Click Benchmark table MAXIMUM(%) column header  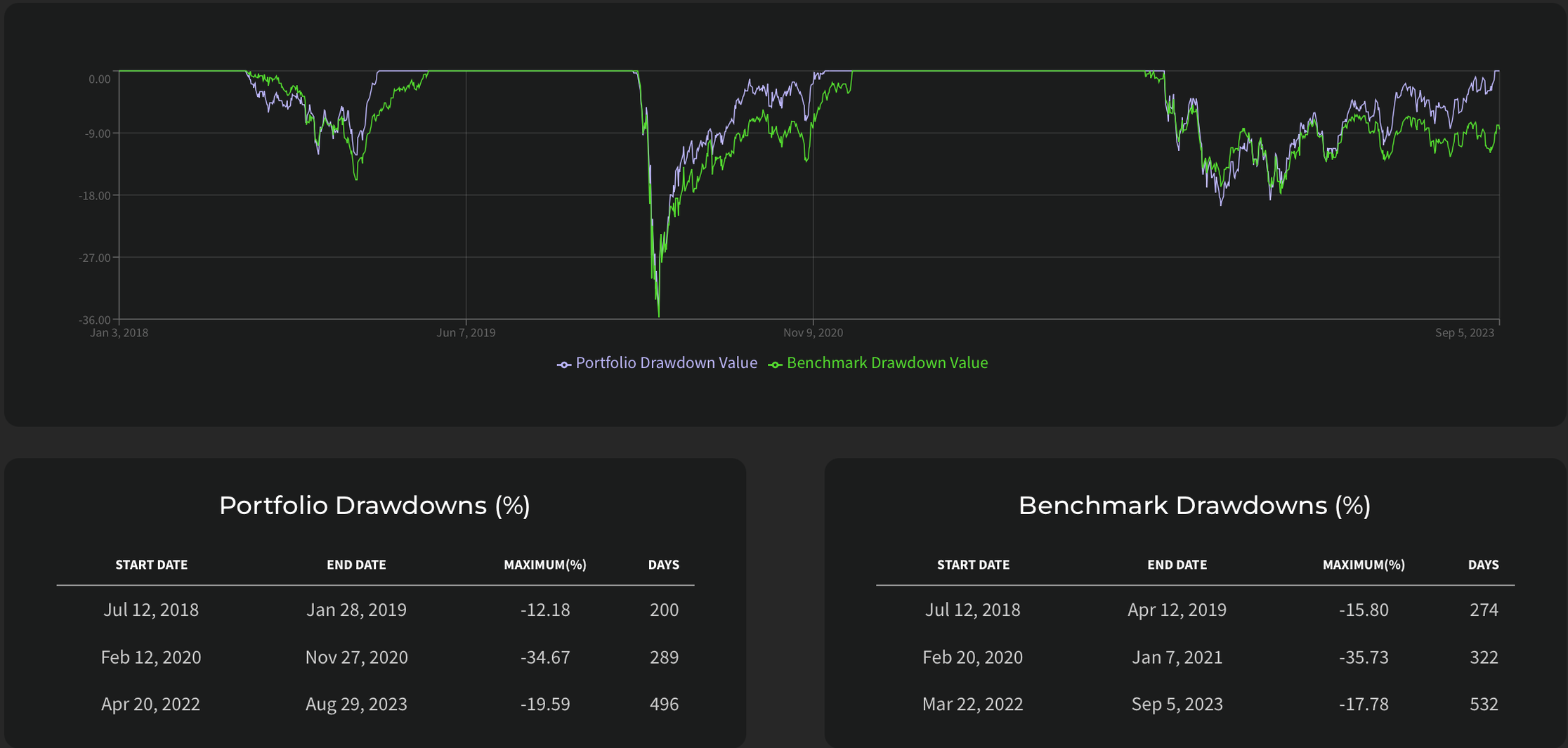point(1364,565)
